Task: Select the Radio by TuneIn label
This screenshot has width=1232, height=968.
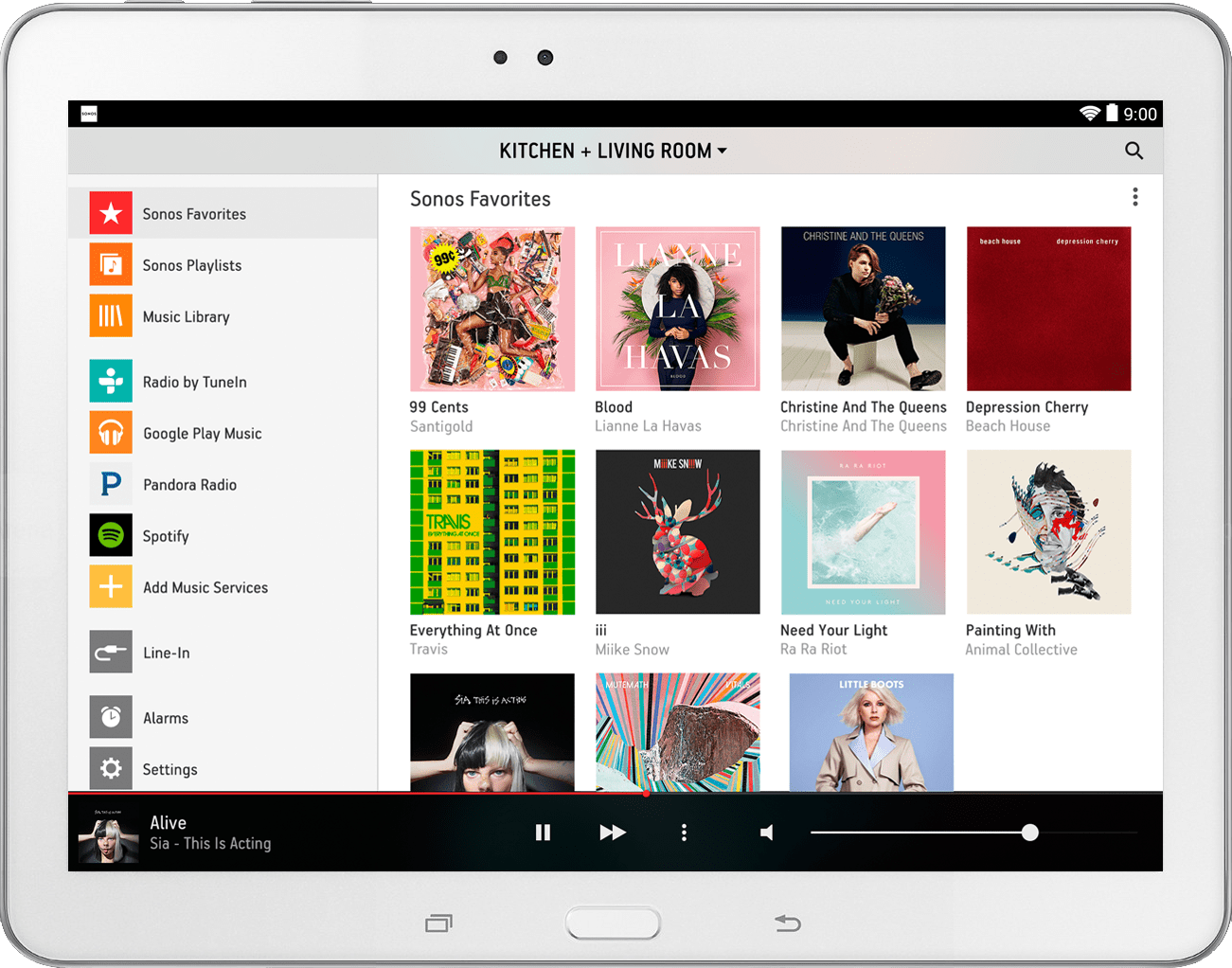Action: tap(195, 382)
